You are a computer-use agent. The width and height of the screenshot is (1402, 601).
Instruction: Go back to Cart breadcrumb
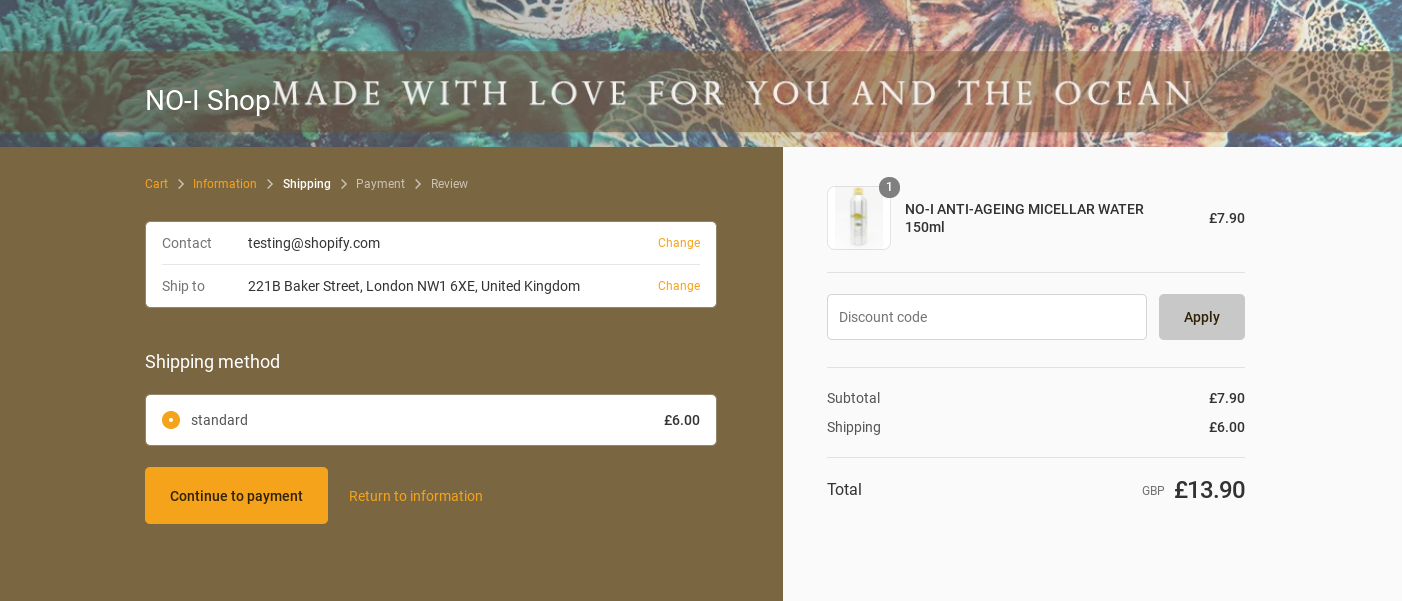(156, 184)
